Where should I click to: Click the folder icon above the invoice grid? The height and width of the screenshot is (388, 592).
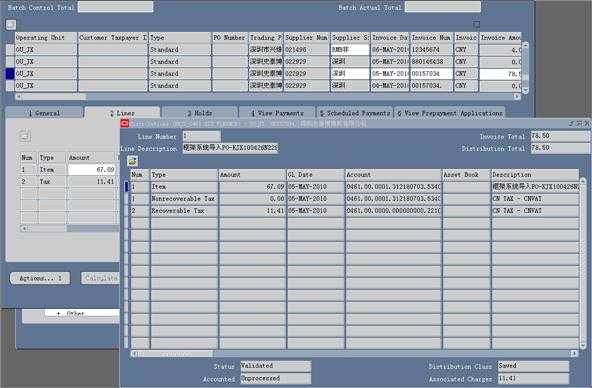coord(11,25)
